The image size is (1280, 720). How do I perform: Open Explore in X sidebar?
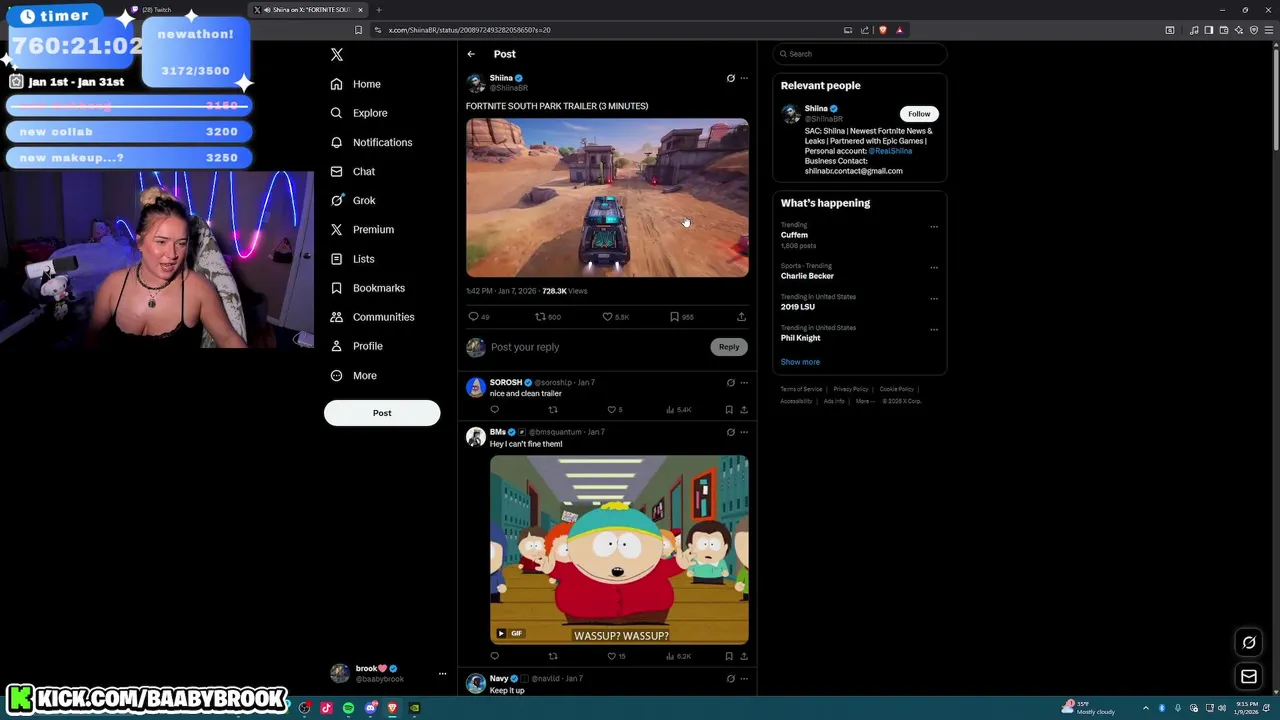point(359,113)
